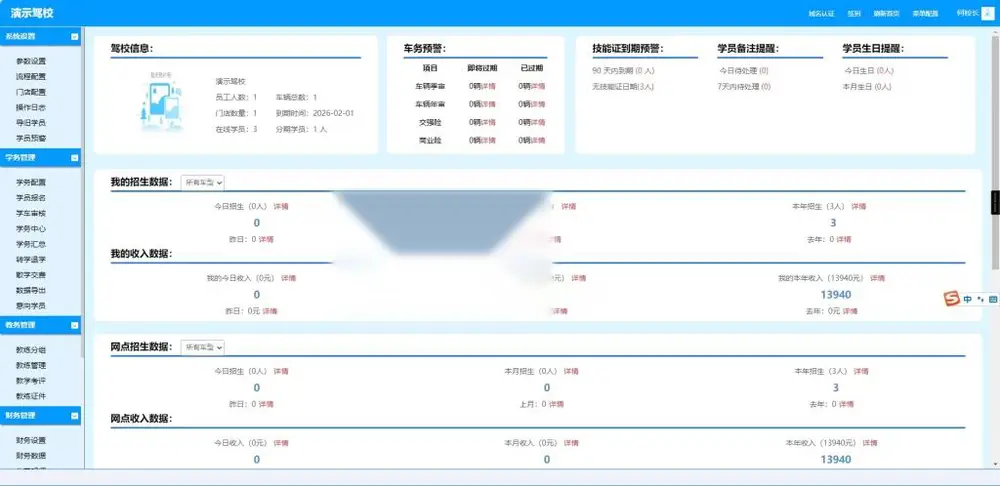The image size is (1000, 486).
Task: Open 学务配置 in the sidebar
Action: (x=31, y=182)
